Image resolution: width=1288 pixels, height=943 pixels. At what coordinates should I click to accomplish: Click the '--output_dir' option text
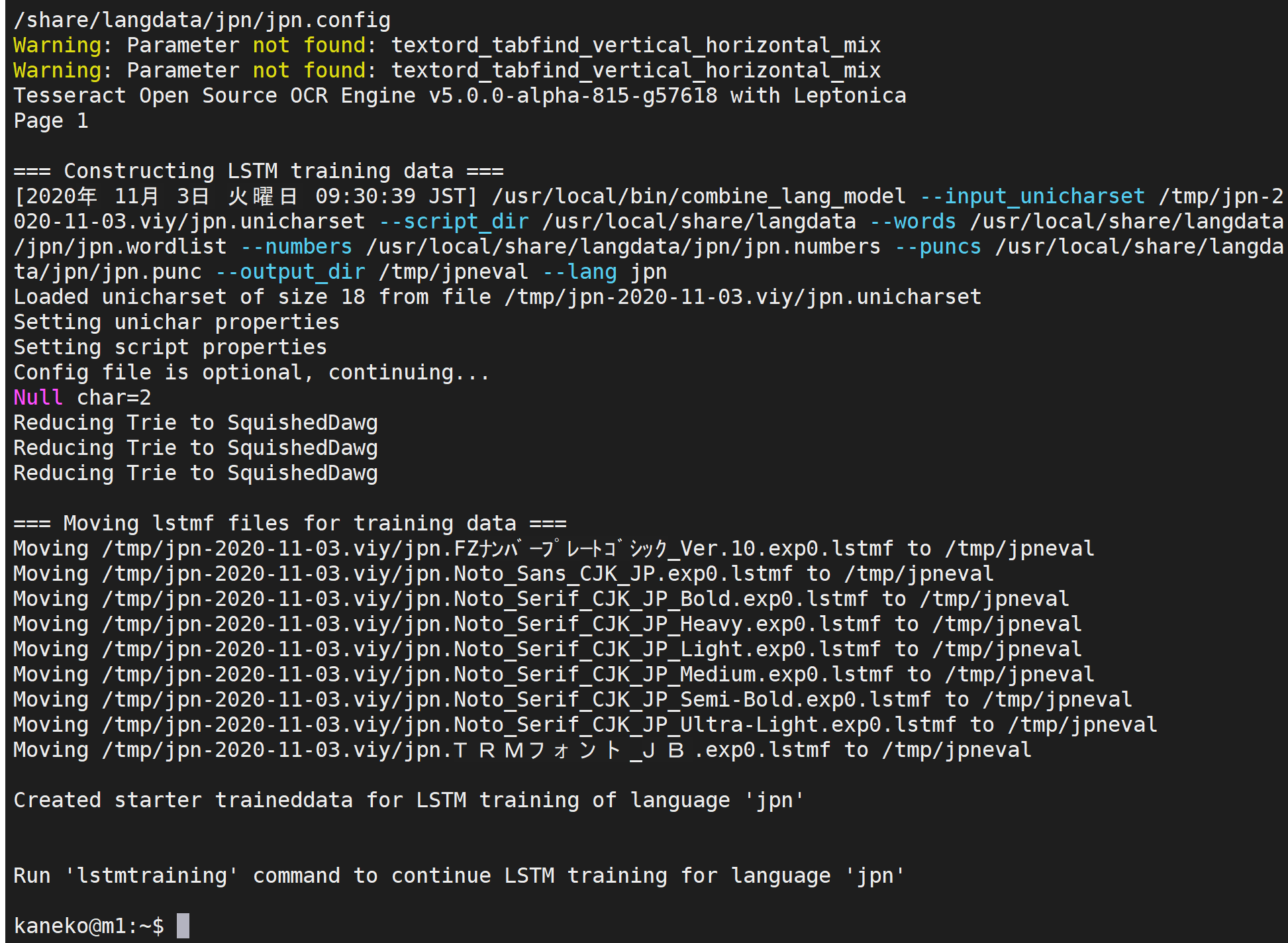pos(290,272)
